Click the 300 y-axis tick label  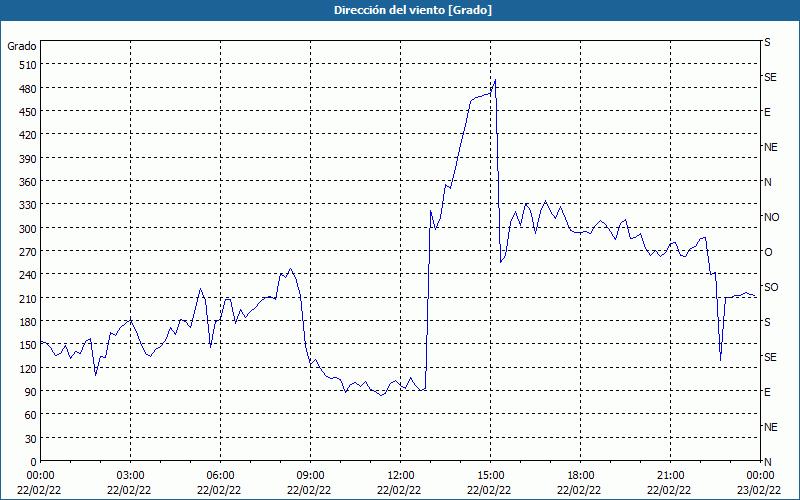[x=28, y=229]
